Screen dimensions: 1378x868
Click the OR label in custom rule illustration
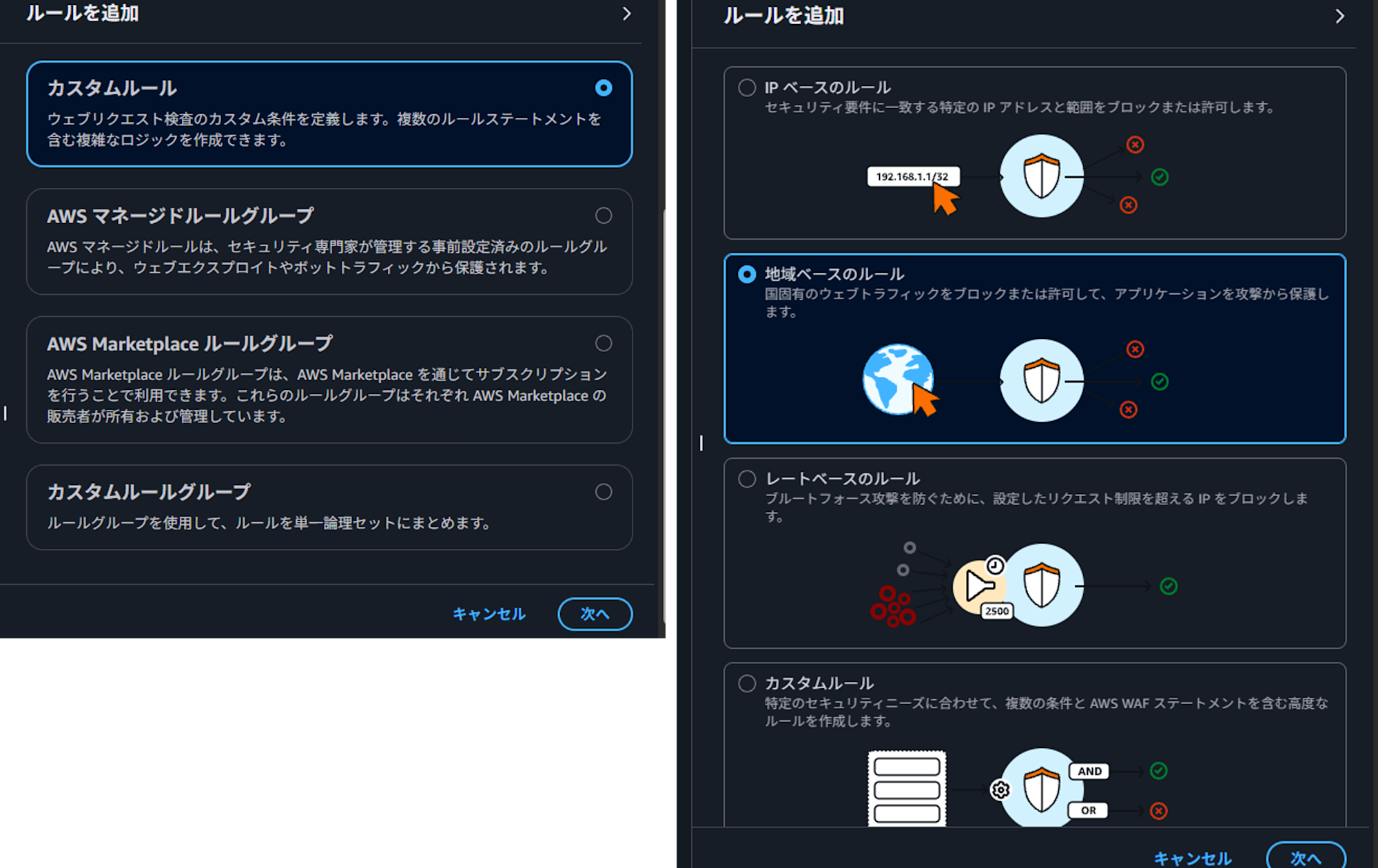(1088, 810)
